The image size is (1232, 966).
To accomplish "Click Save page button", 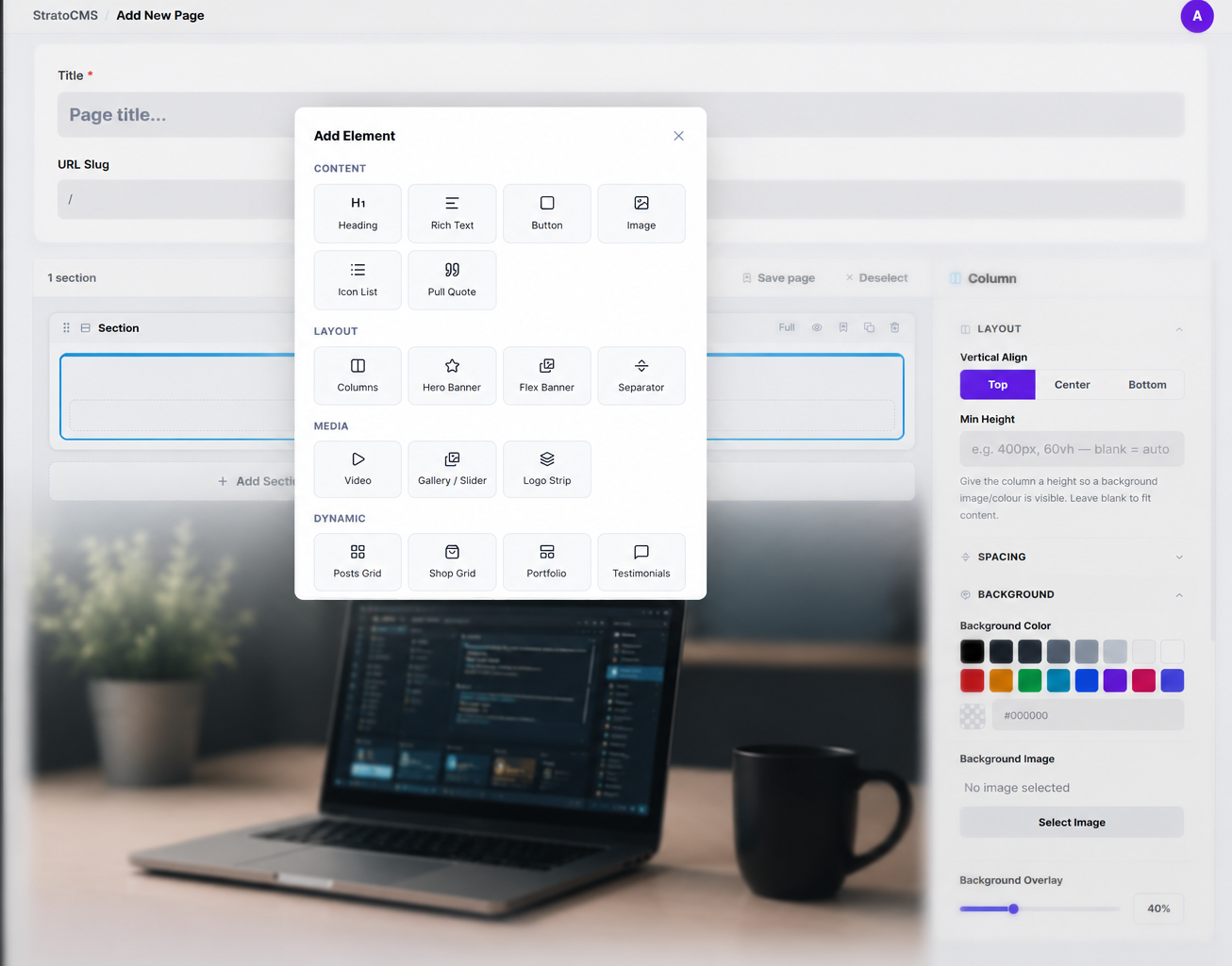I will (x=778, y=278).
